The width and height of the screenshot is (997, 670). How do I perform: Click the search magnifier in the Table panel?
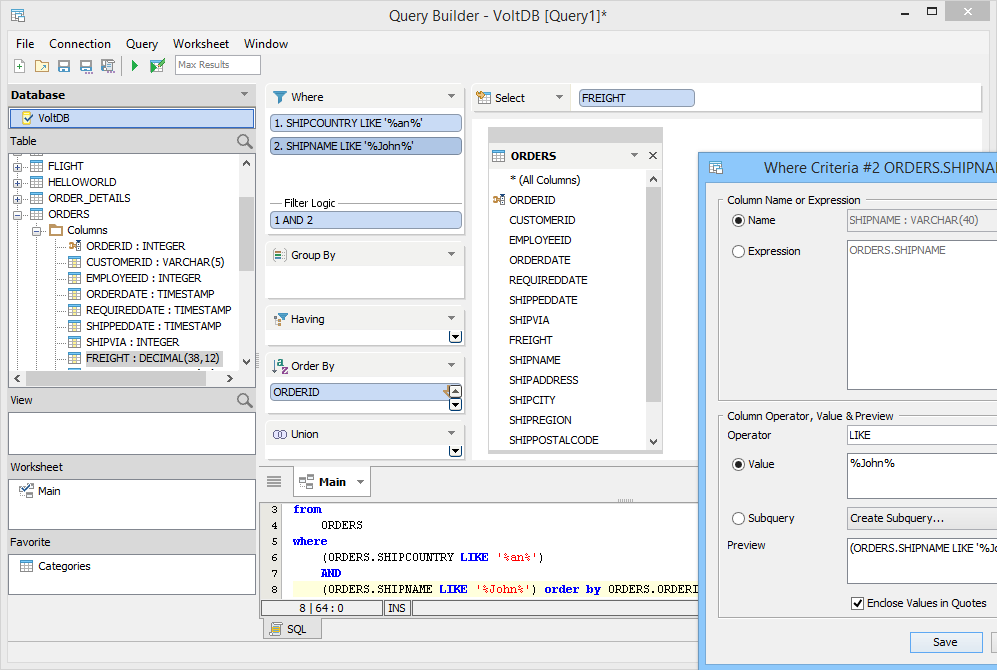245,141
